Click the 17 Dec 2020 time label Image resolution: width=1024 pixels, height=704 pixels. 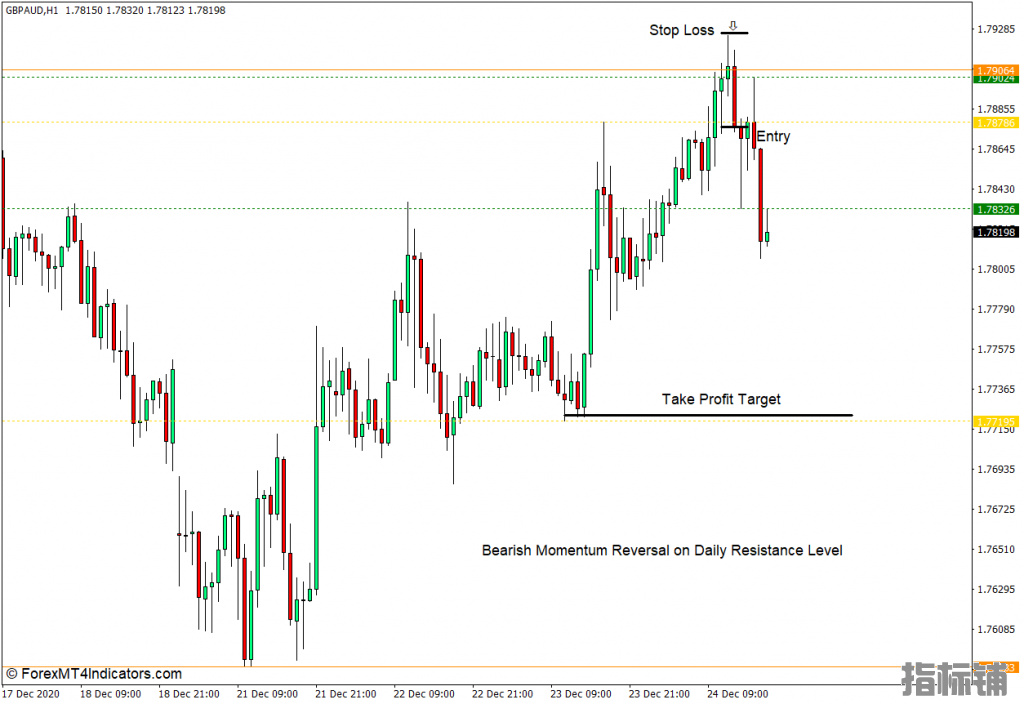coord(31,694)
